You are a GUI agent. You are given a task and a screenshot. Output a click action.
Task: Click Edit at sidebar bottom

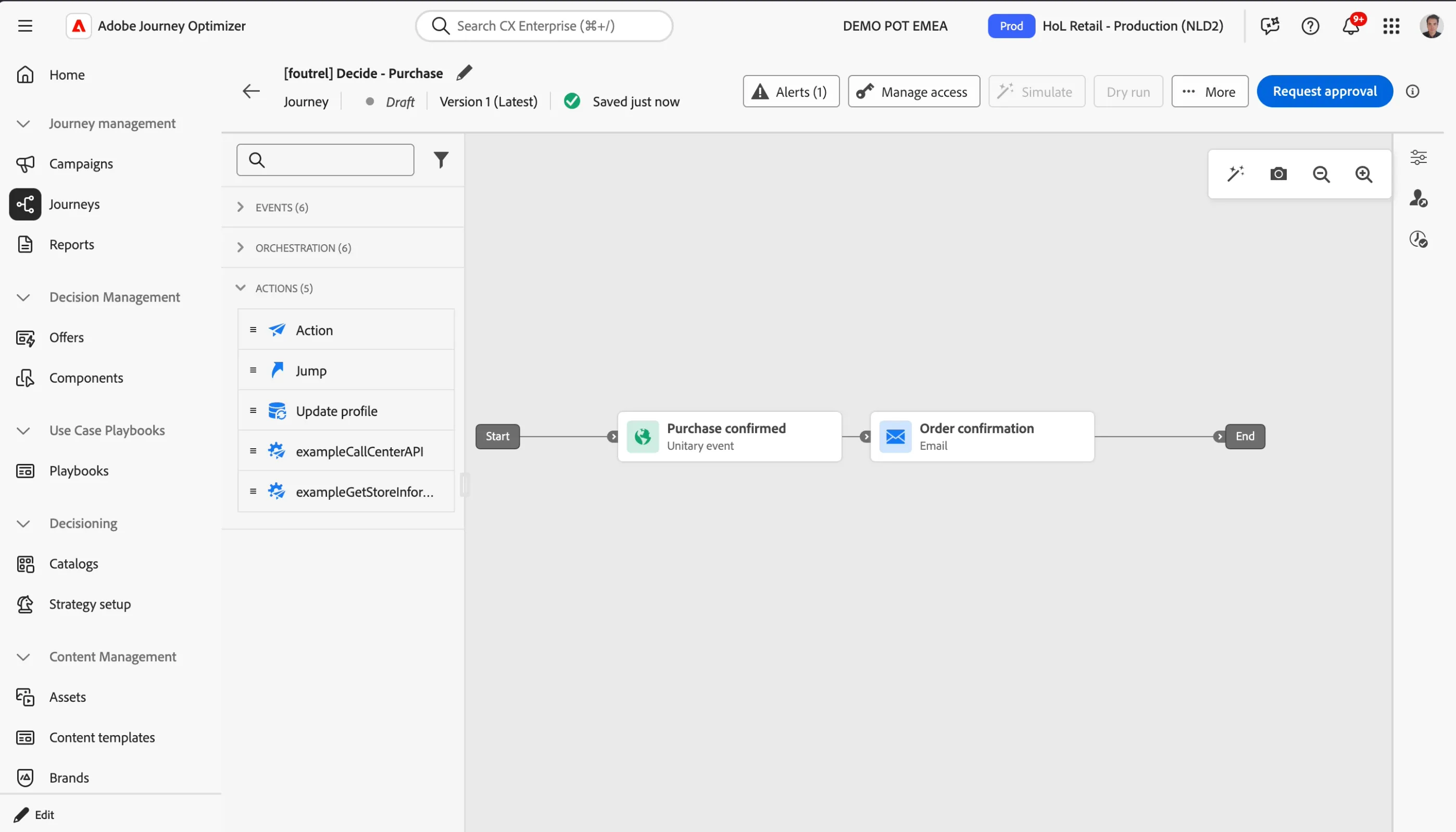[x=34, y=815]
